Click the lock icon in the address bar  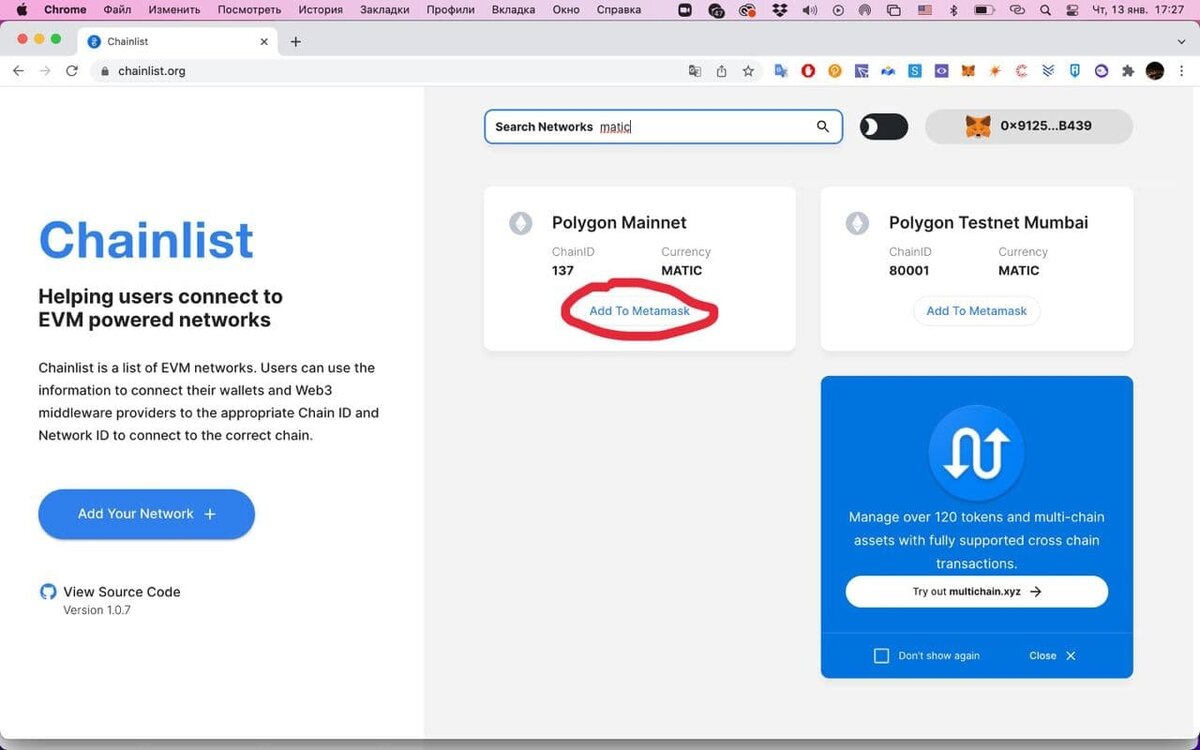[104, 71]
